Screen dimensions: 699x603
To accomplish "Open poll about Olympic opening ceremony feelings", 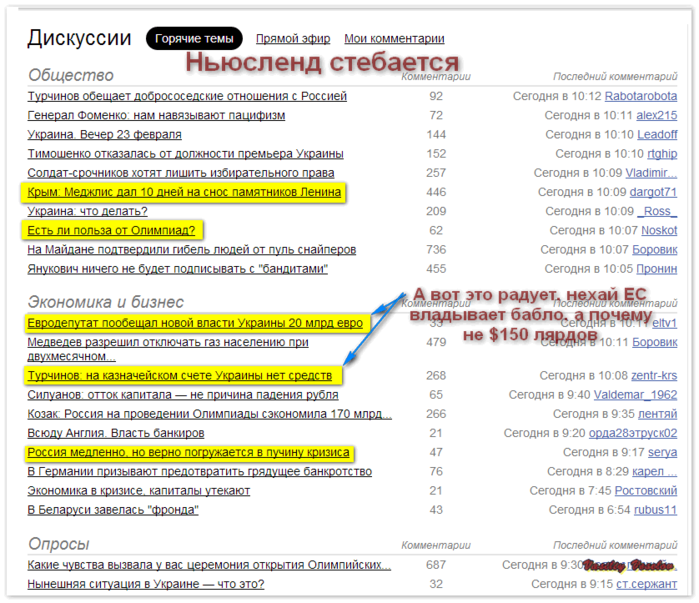I will [x=209, y=565].
